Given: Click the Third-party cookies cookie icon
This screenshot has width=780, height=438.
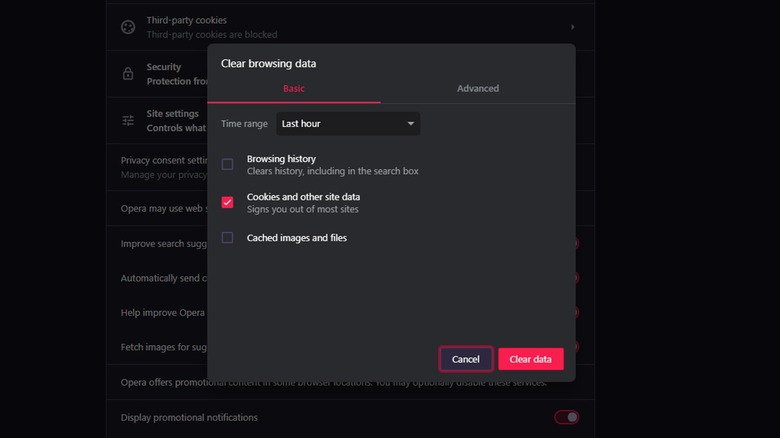Looking at the screenshot, I should (128, 27).
